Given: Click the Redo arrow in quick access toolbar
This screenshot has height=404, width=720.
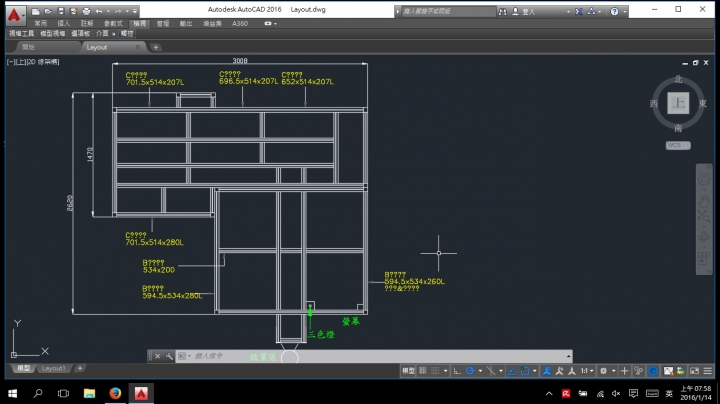Looking at the screenshot, I should coord(118,11).
